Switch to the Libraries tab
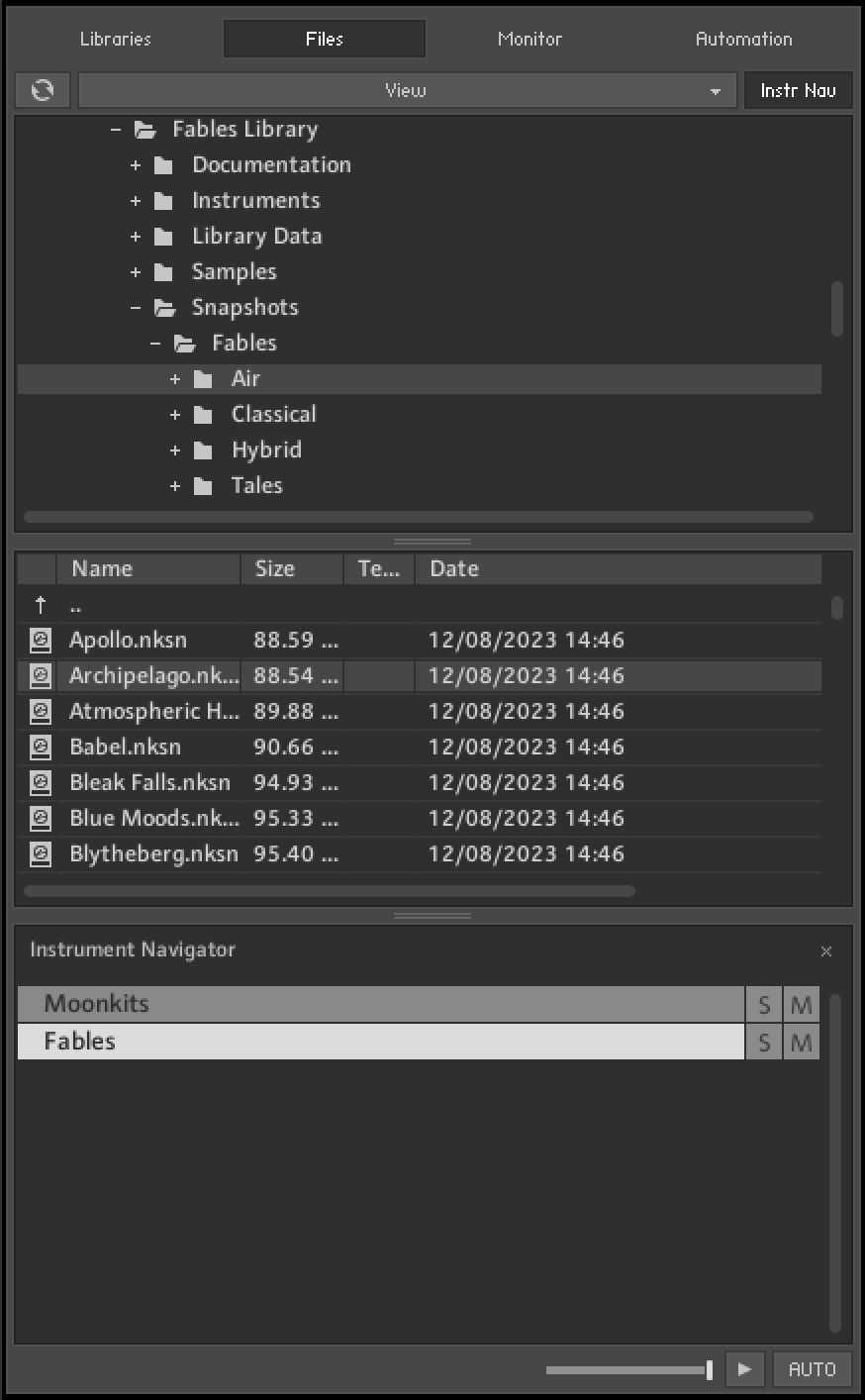 click(x=114, y=39)
